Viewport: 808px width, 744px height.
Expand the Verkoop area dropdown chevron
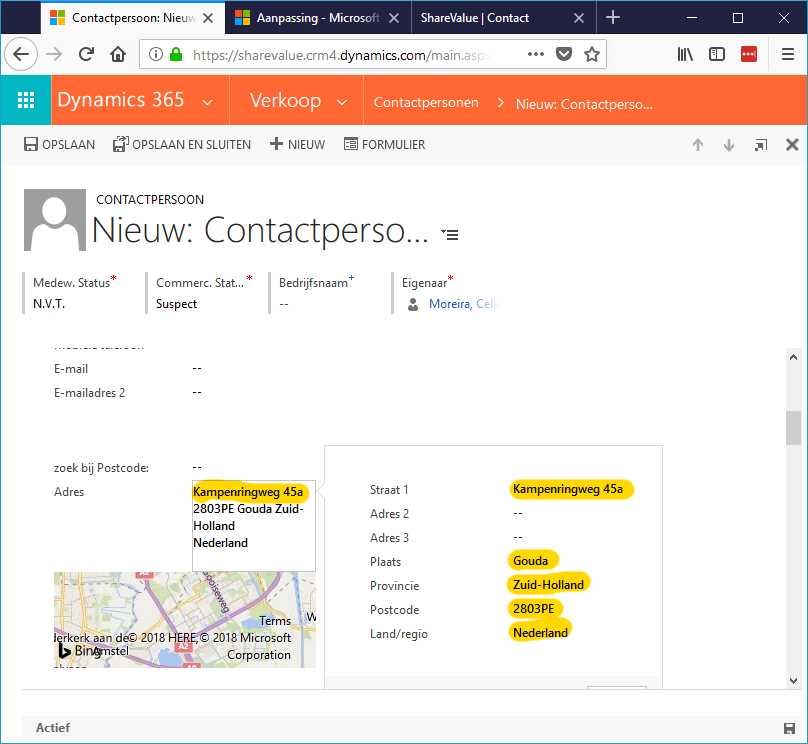pos(342,102)
